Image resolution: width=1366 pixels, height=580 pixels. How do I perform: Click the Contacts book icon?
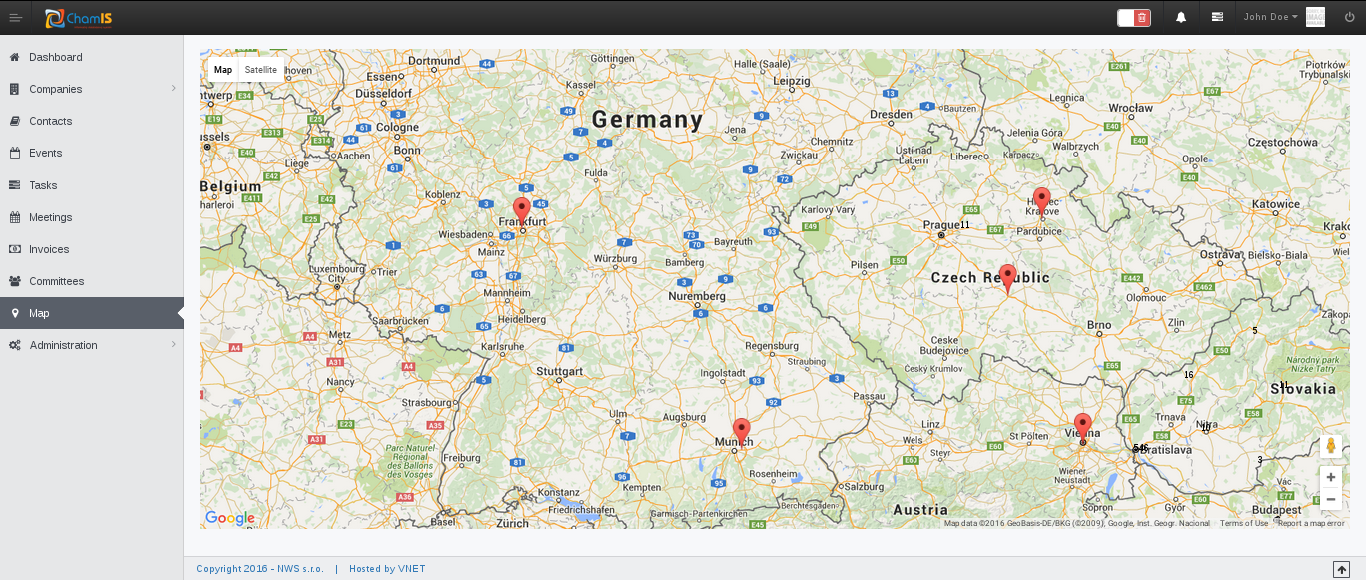14,121
